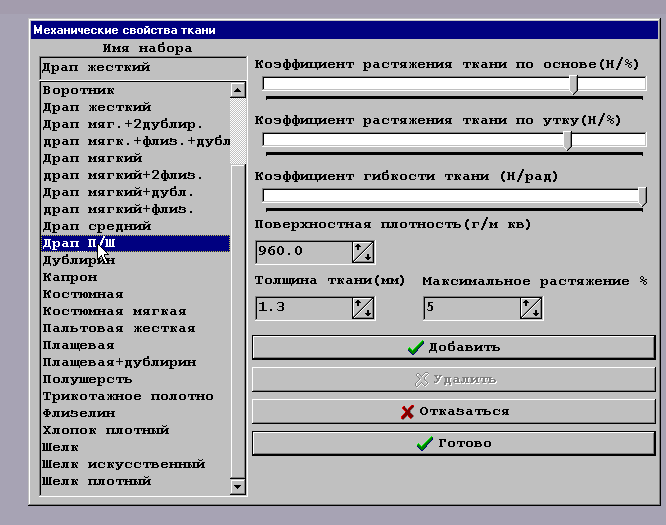Image resolution: width=666 pixels, height=525 pixels.
Task: Click the weft stretch coefficient slider handle
Action: tap(568, 141)
